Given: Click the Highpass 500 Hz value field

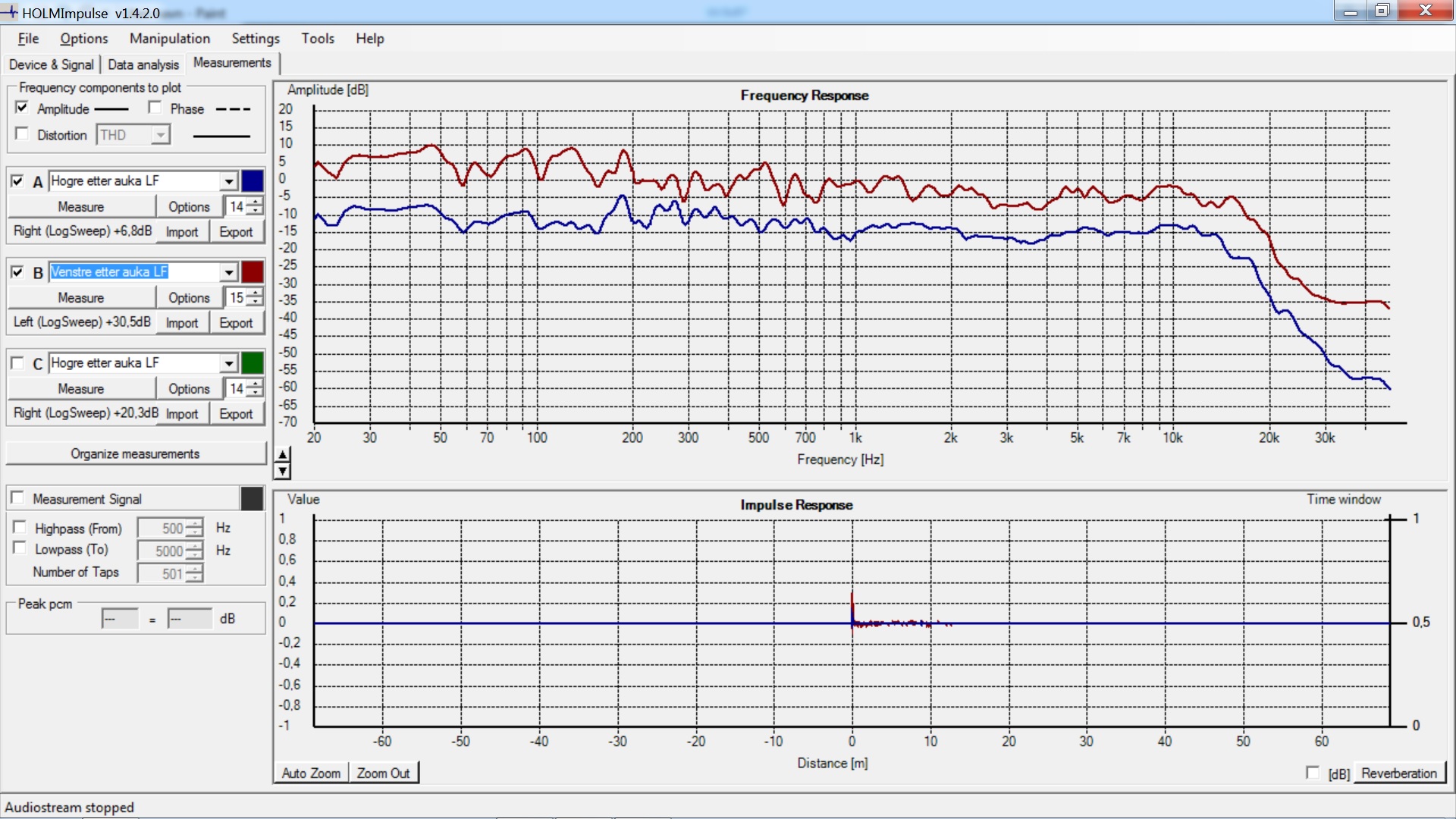Looking at the screenshot, I should click(x=162, y=528).
